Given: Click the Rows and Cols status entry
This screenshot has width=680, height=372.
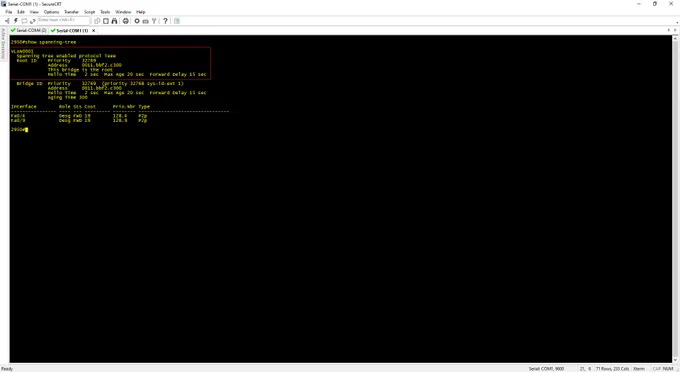Looking at the screenshot, I should (612, 369).
